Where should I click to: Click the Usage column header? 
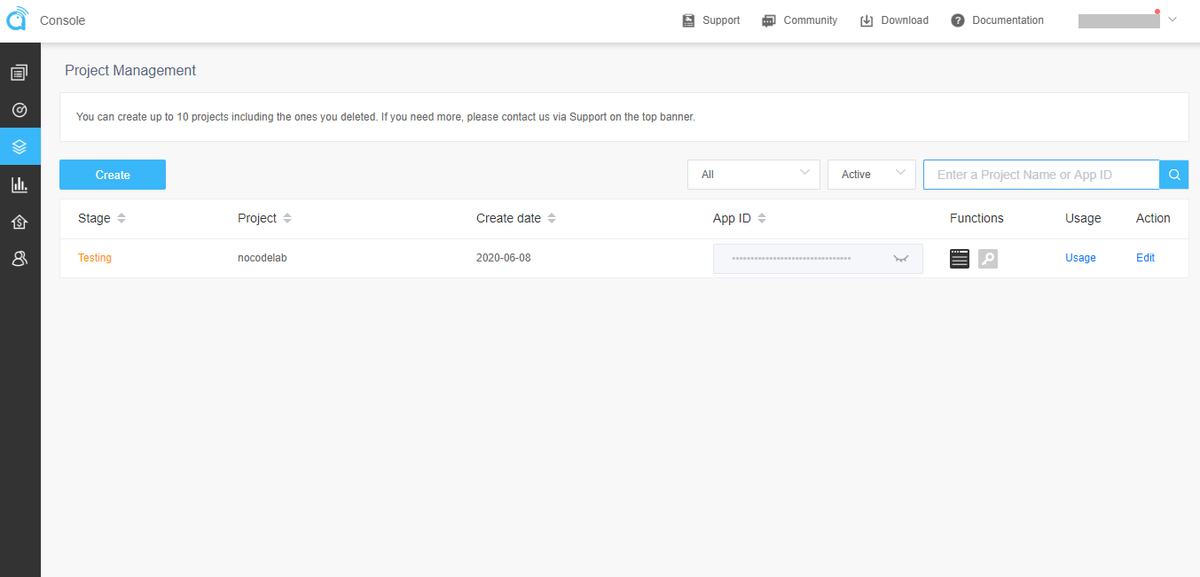(1083, 218)
